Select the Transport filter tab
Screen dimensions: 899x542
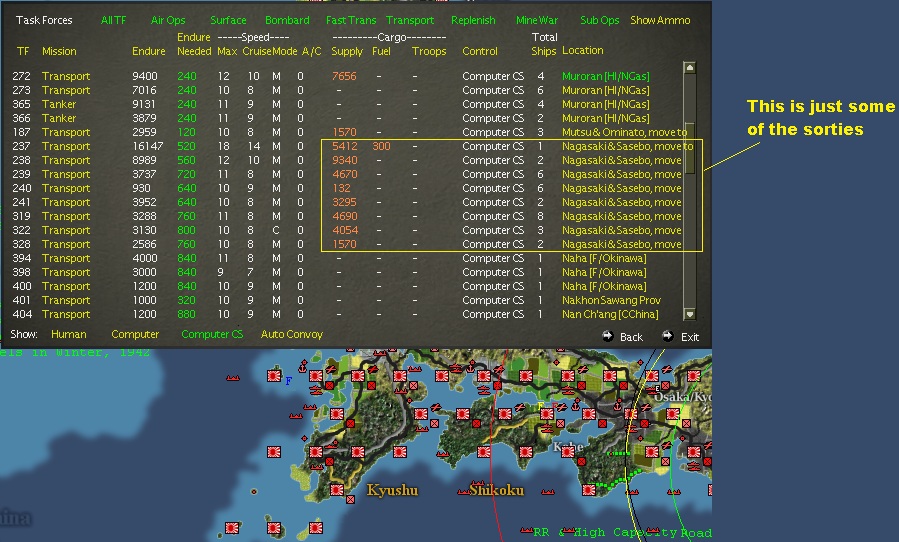tap(410, 20)
